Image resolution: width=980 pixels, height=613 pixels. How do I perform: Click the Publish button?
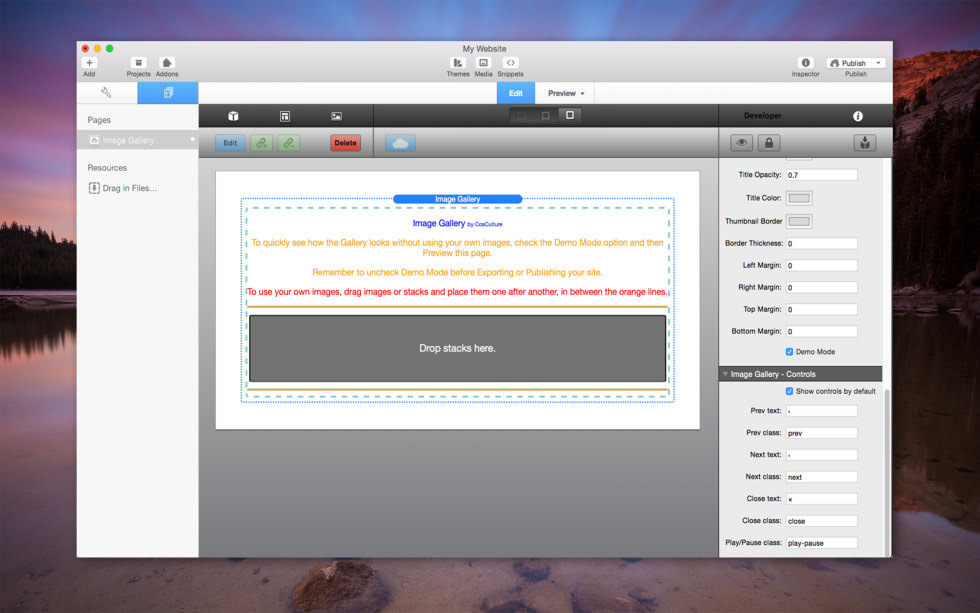[x=848, y=63]
